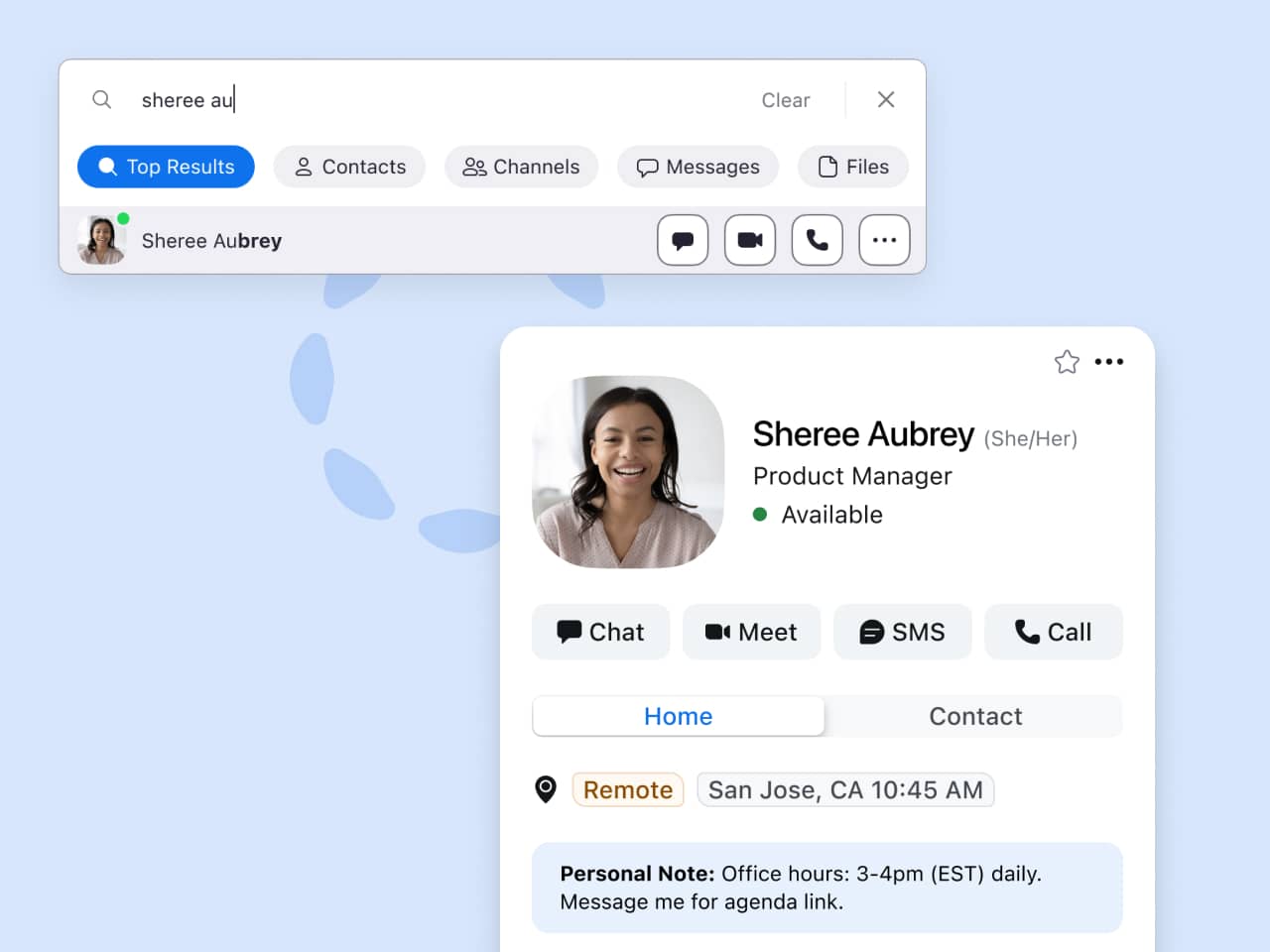The image size is (1270, 952).
Task: Start a meeting with Meet button
Action: 751,632
